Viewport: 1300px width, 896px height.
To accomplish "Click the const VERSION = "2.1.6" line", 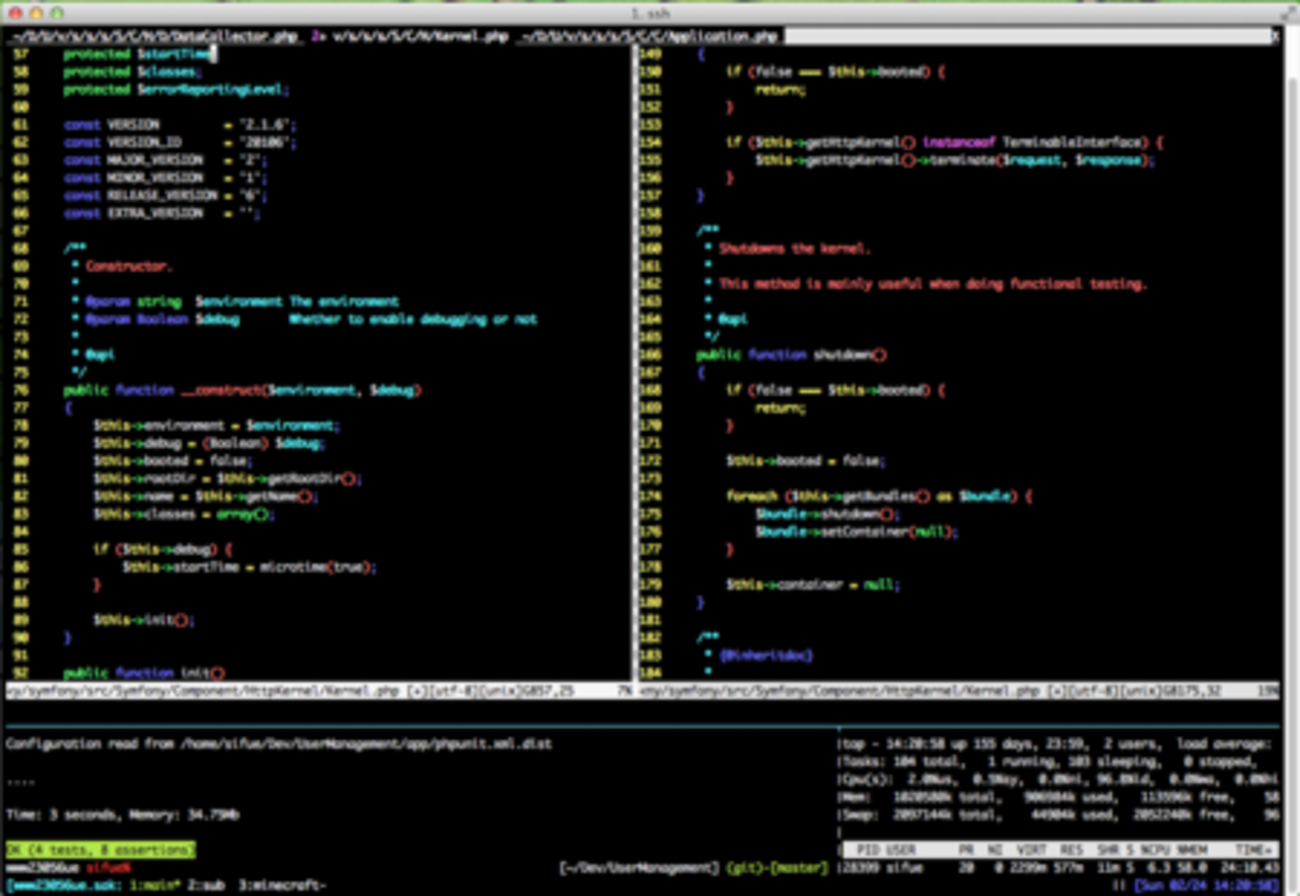I will pyautogui.click(x=160, y=125).
